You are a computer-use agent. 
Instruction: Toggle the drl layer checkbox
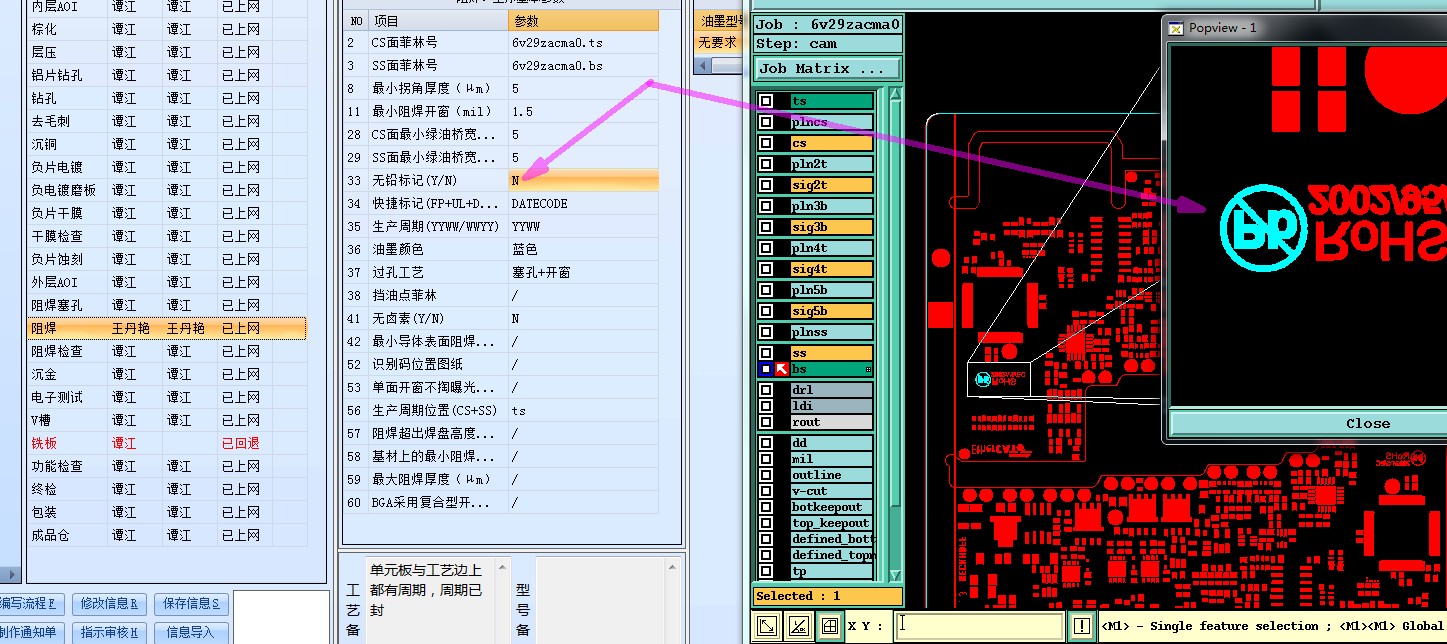pyautogui.click(x=765, y=390)
